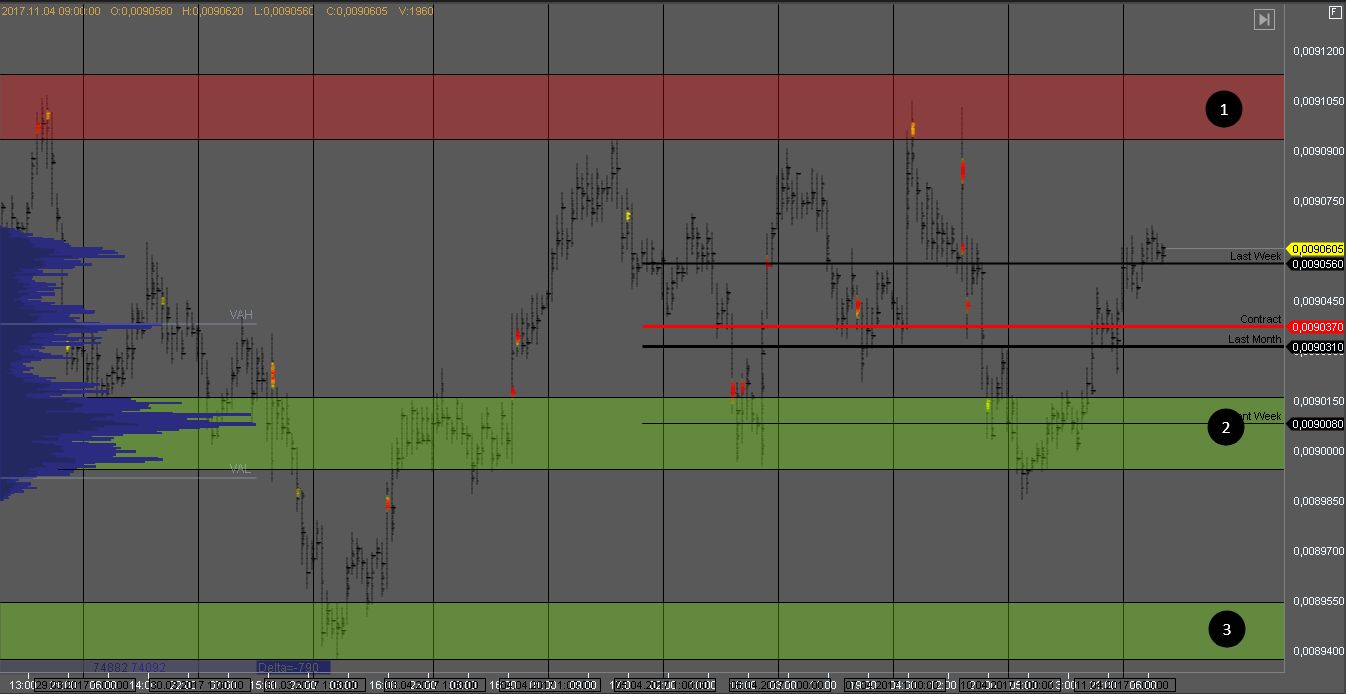
Task: Click the 0,0091200 price axis label
Action: pyautogui.click(x=1318, y=51)
